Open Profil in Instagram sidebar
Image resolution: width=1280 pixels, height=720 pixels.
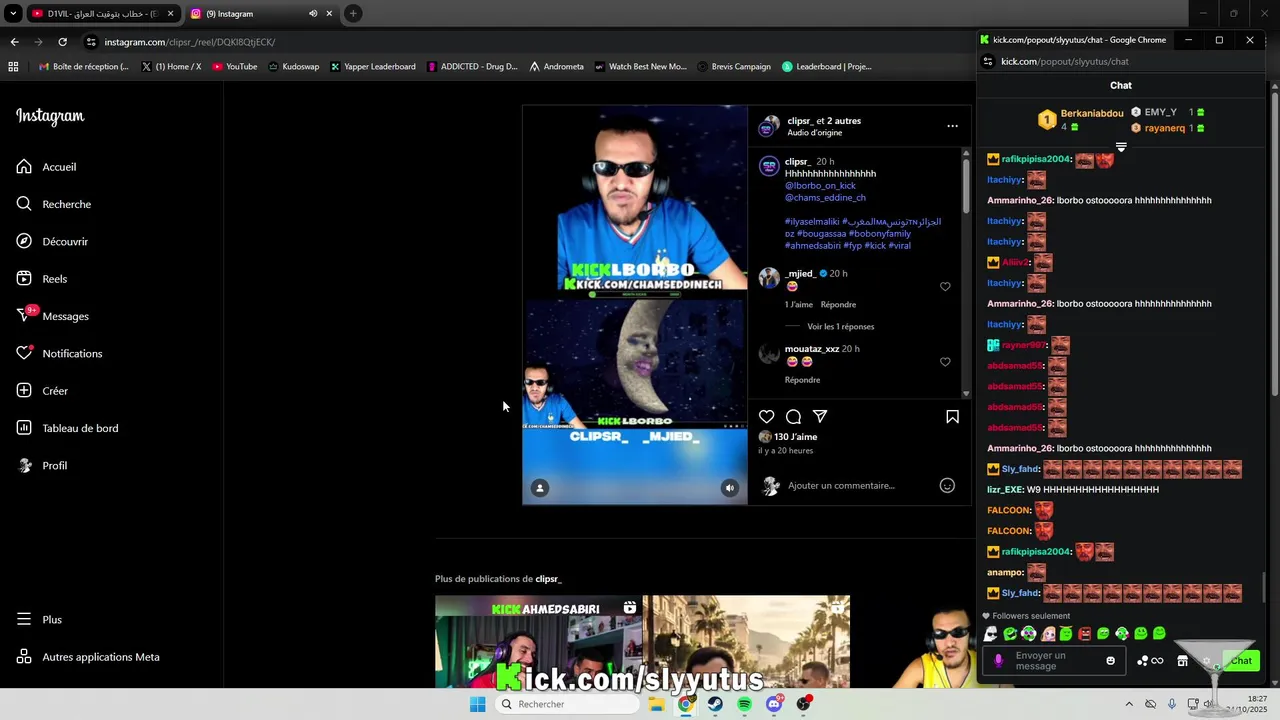click(x=42, y=466)
